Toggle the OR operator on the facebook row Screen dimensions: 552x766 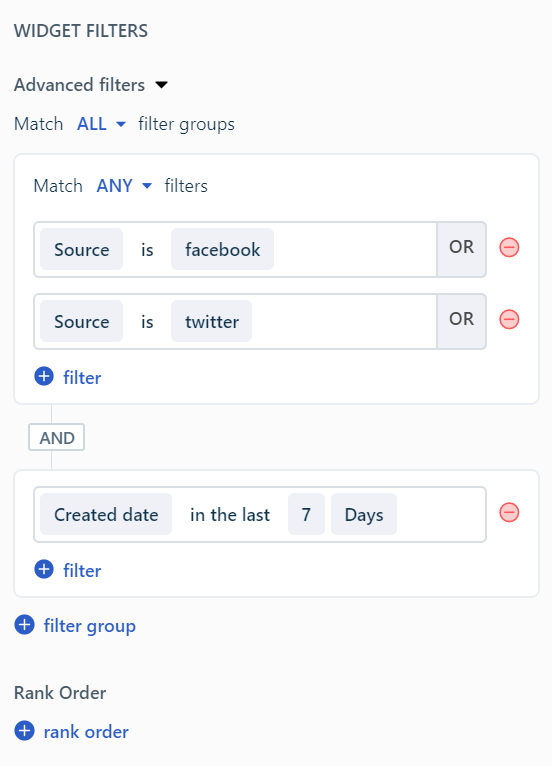pyautogui.click(x=461, y=249)
